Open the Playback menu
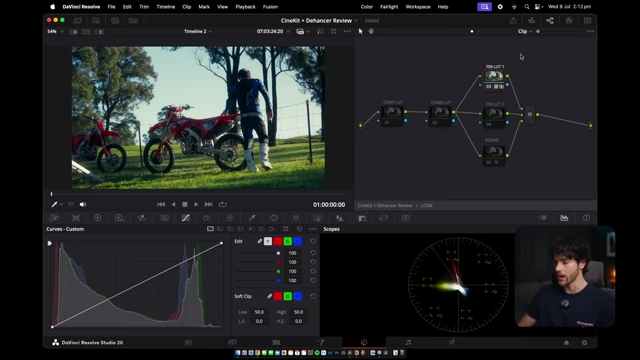The width and height of the screenshot is (640, 360). tap(245, 7)
